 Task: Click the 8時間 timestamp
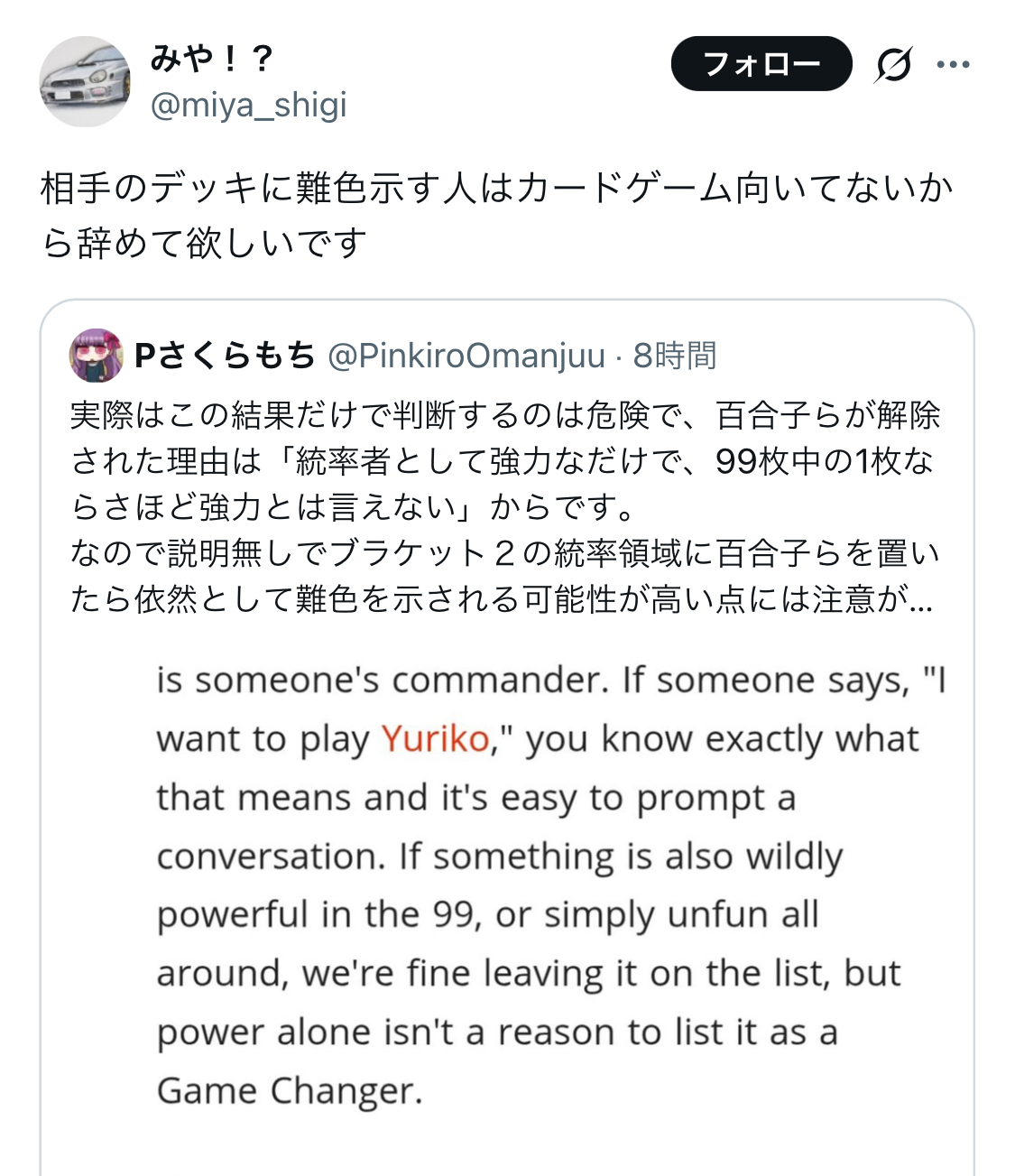(675, 356)
